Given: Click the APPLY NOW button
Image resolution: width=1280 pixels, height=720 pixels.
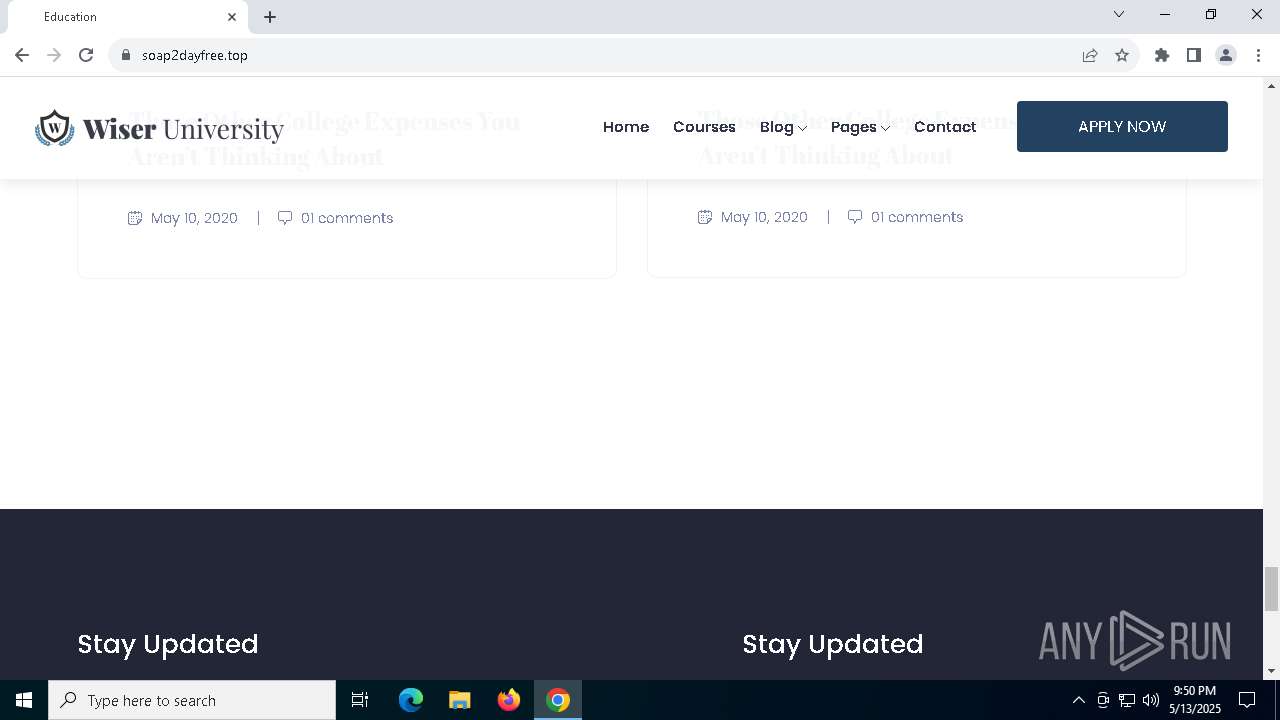Looking at the screenshot, I should (1122, 127).
